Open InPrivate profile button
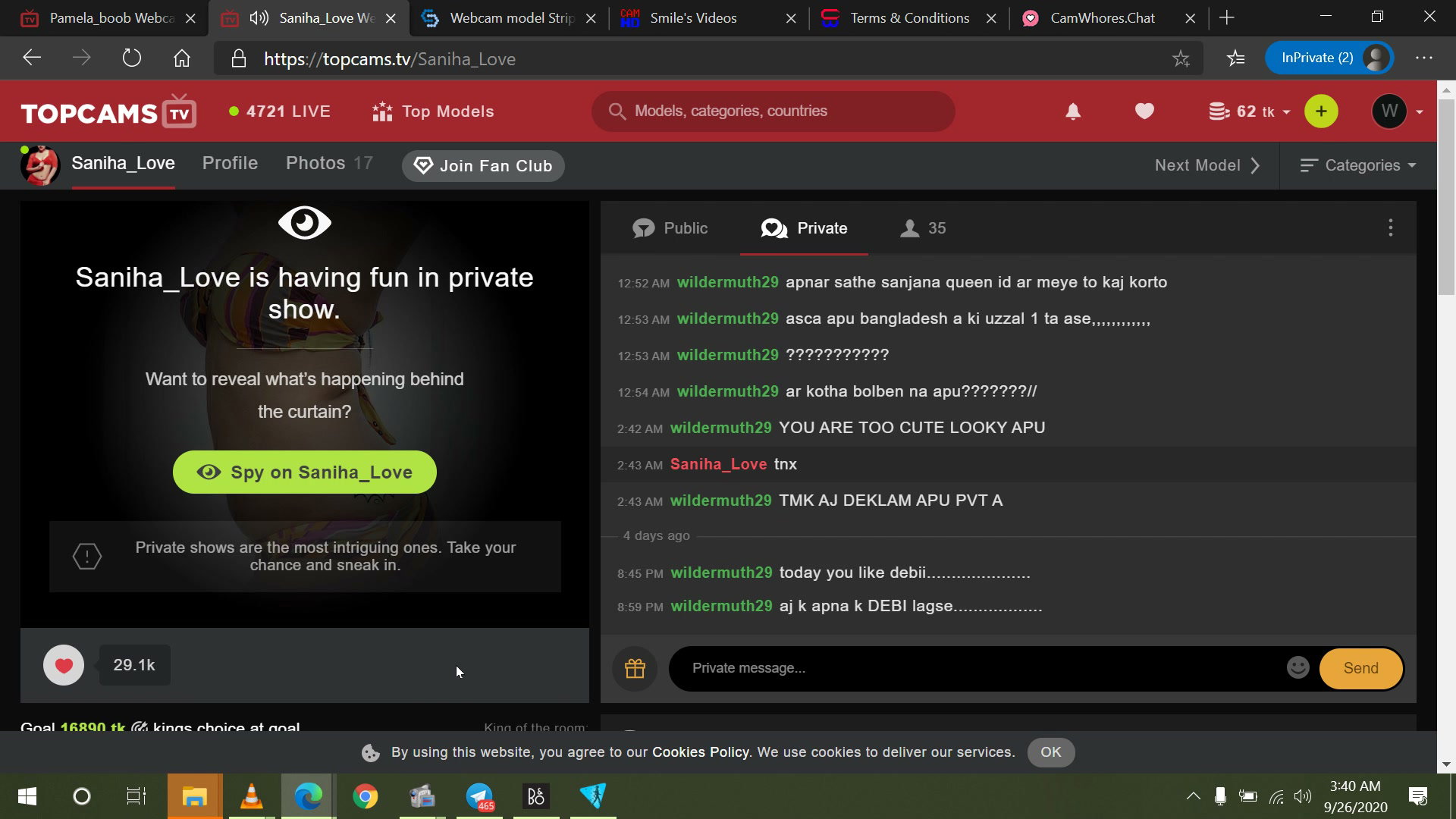1456x819 pixels. pyautogui.click(x=1329, y=58)
